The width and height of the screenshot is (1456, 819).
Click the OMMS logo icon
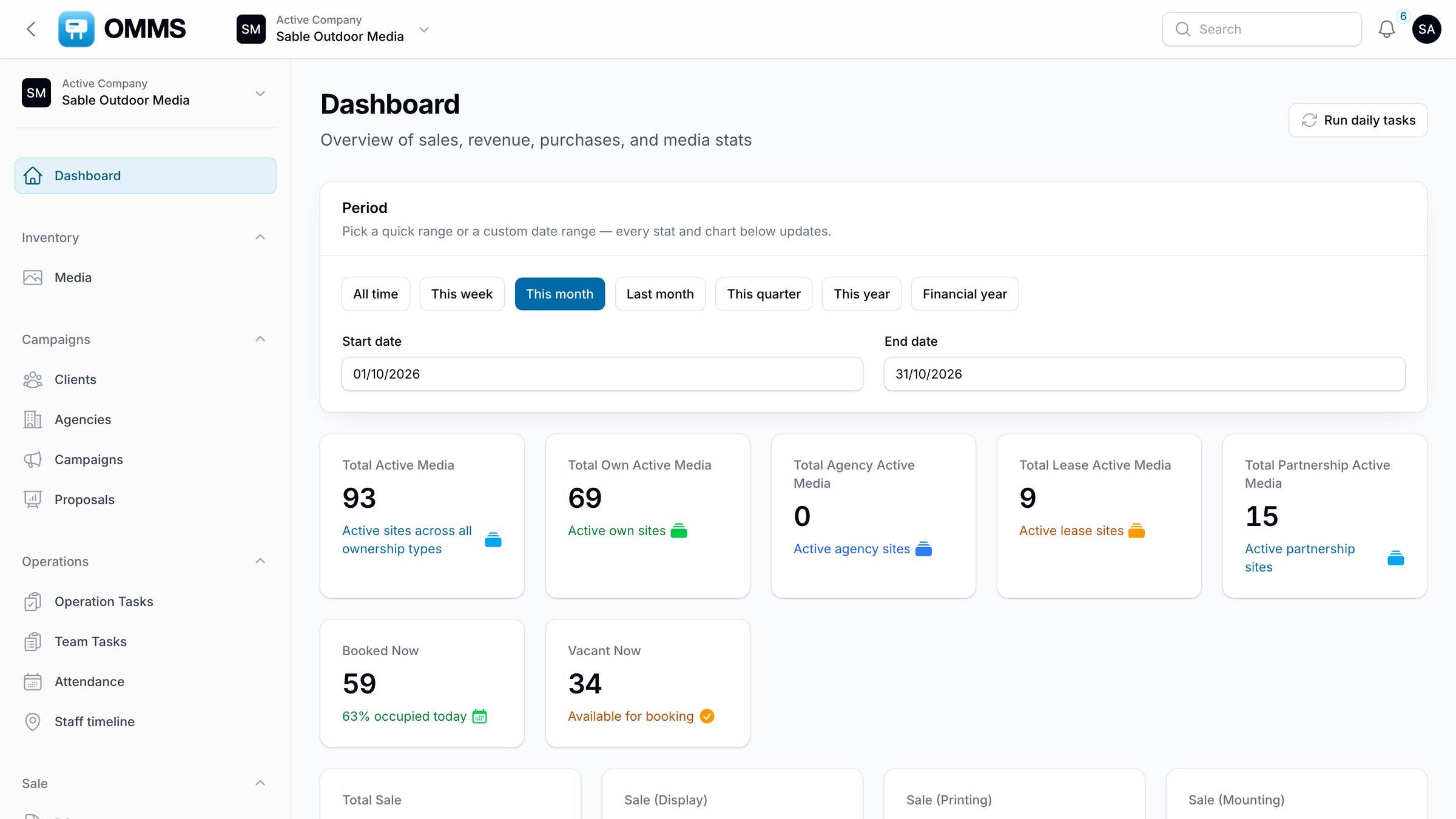coord(76,29)
